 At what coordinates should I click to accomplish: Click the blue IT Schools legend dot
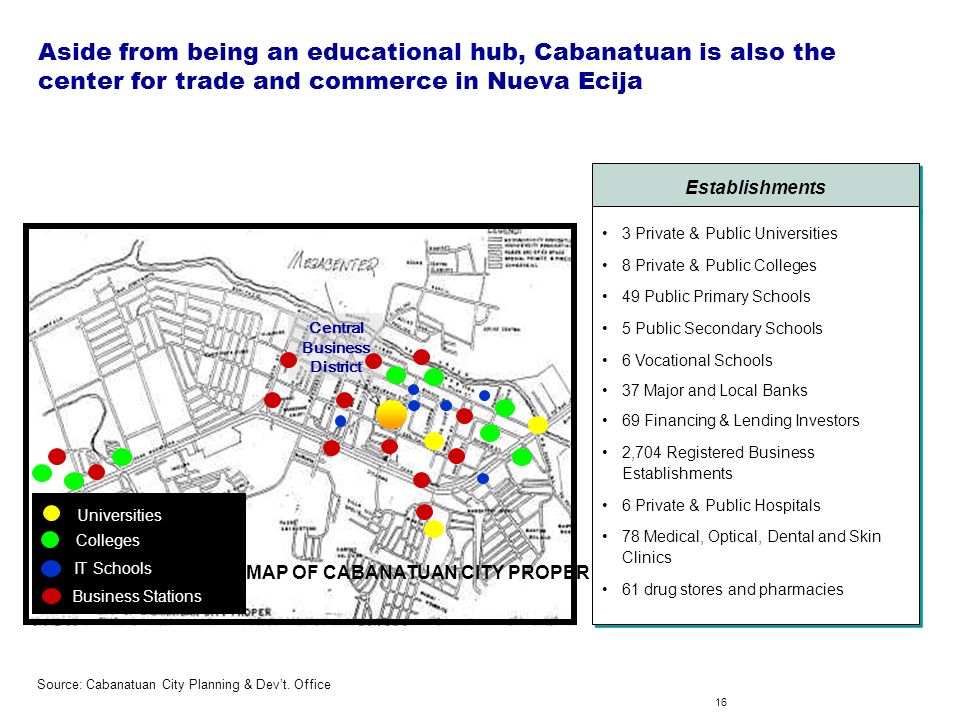click(x=51, y=568)
